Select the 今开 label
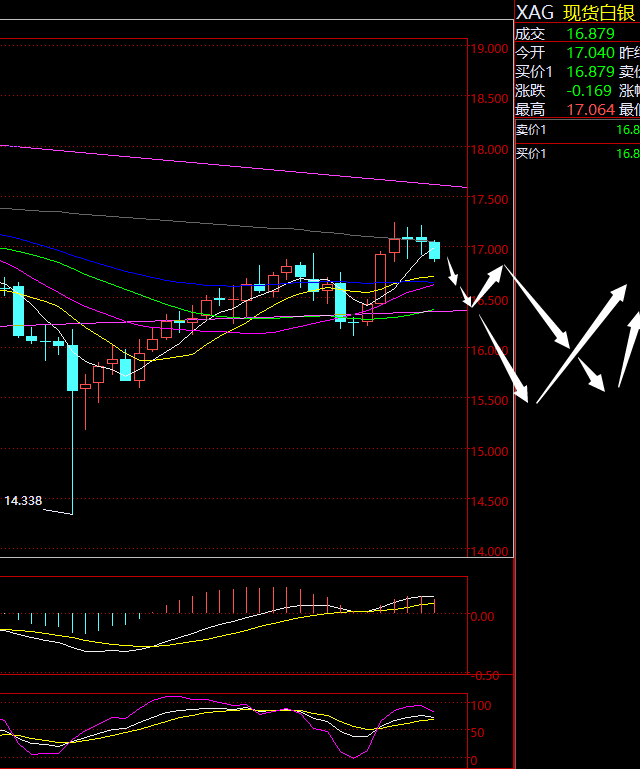The height and width of the screenshot is (769, 640). 530,52
